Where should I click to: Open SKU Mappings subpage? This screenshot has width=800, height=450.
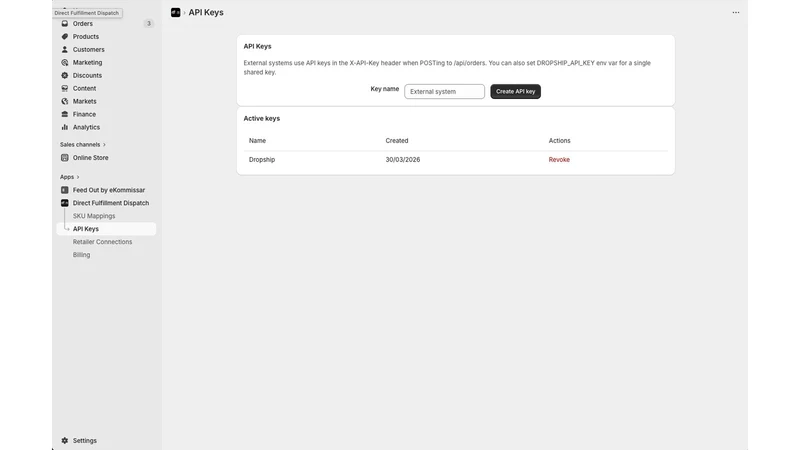[94, 216]
